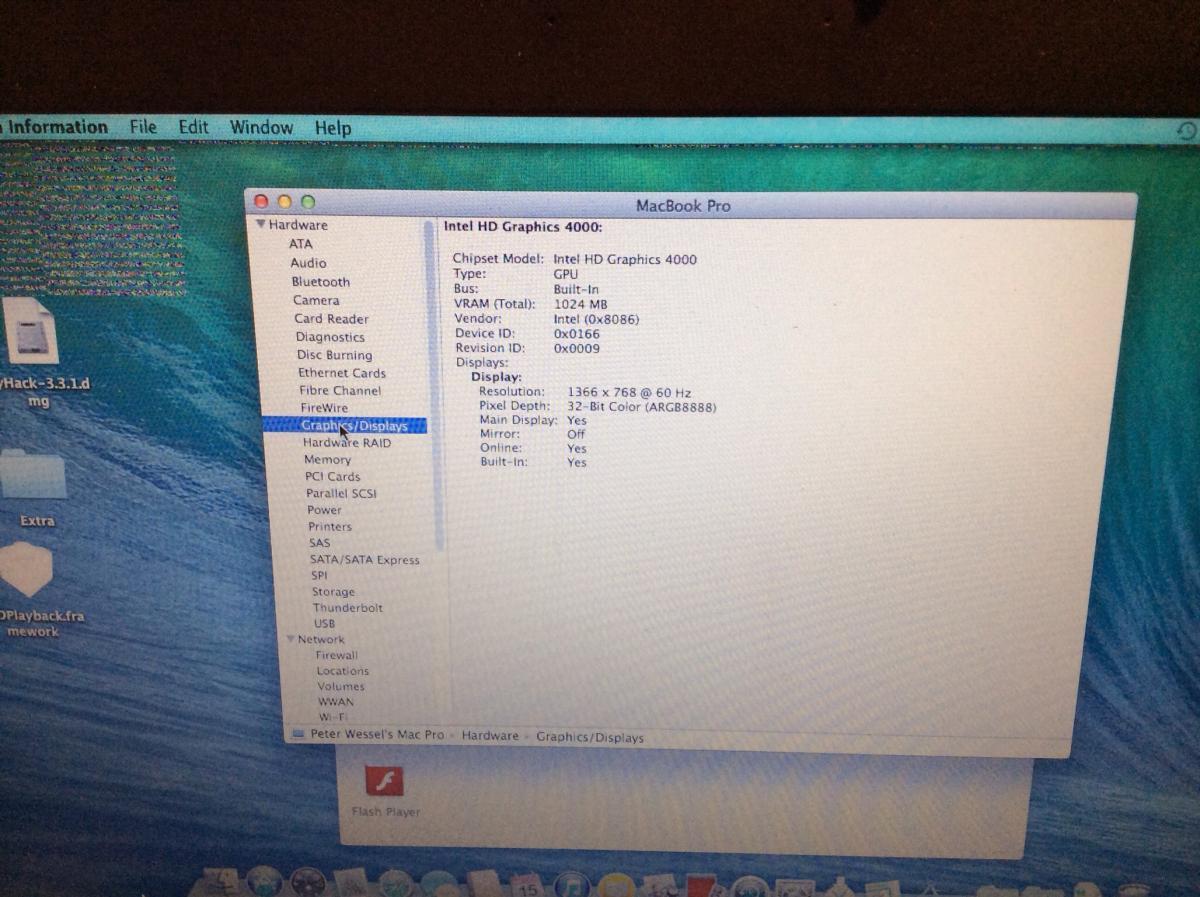Click the Resolution value '1366 x 768 @ 60 Hz'
Viewport: 1200px width, 897px height.
[x=629, y=393]
